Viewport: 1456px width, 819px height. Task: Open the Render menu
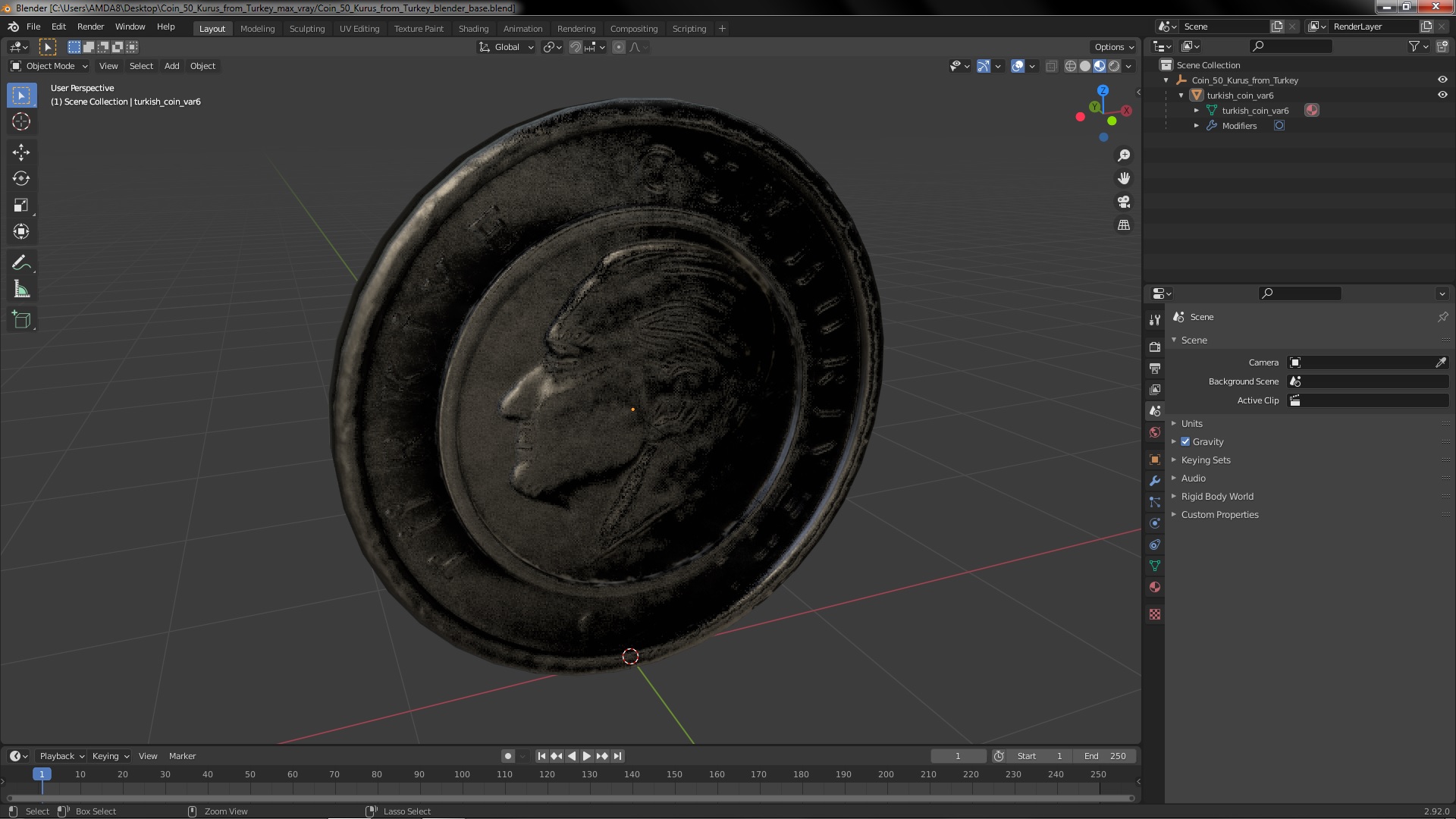pos(90,27)
